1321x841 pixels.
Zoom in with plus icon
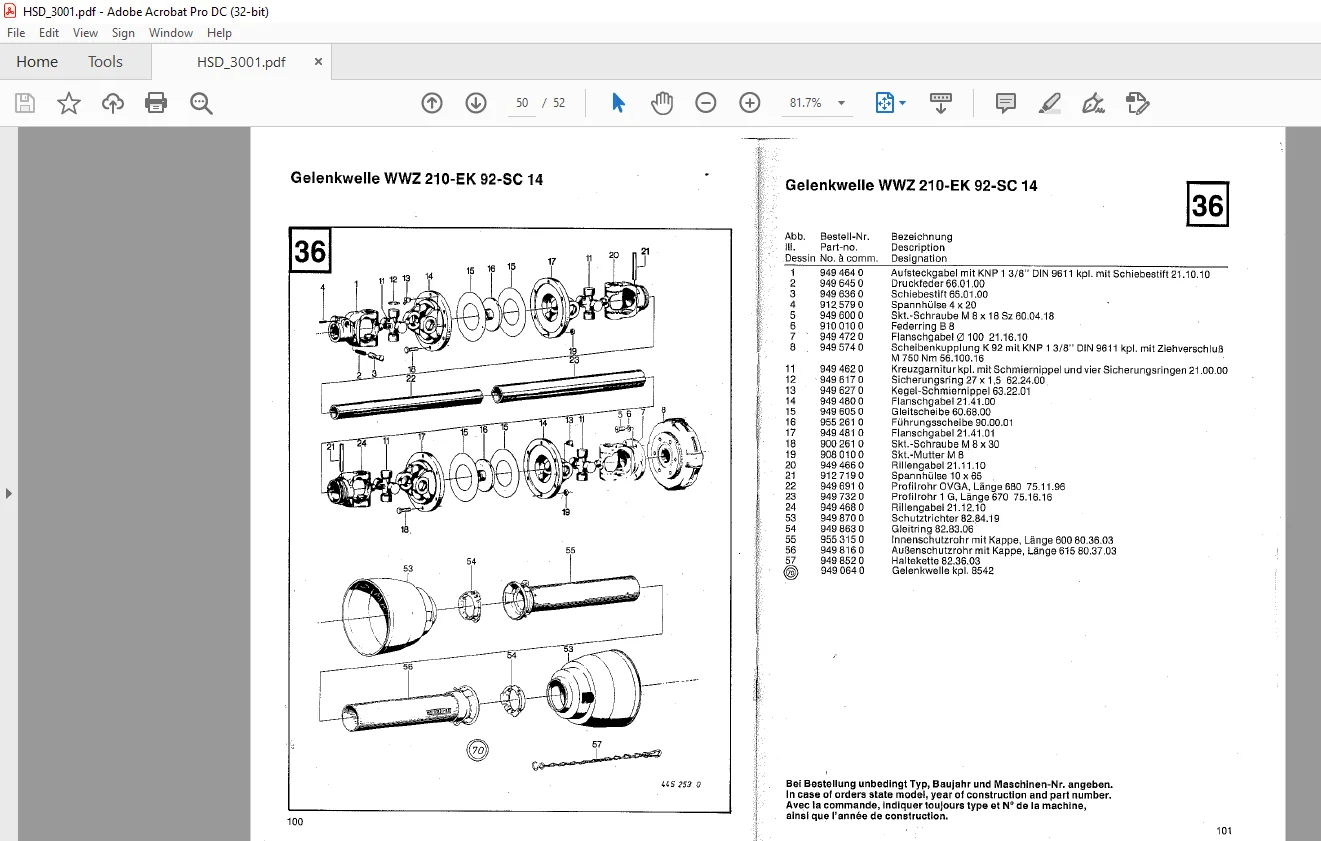tap(750, 103)
